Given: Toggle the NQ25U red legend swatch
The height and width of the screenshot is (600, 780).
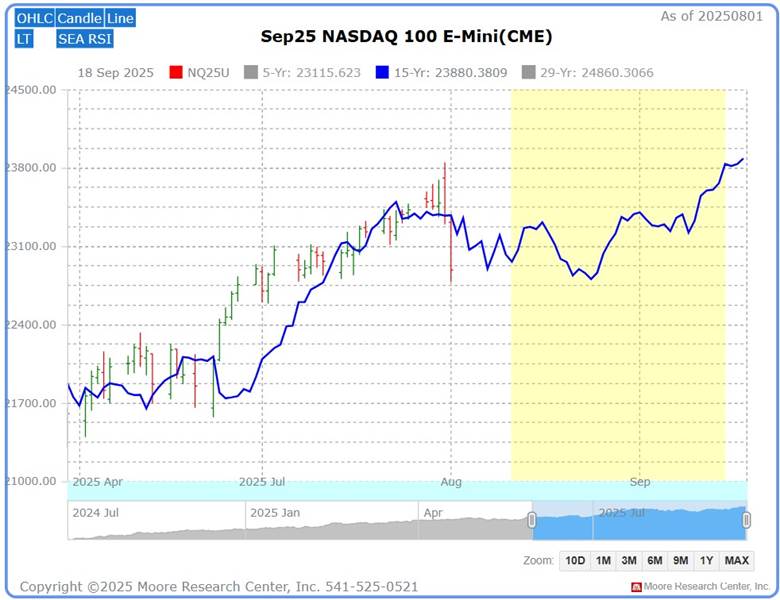Looking at the screenshot, I should click(x=176, y=73).
